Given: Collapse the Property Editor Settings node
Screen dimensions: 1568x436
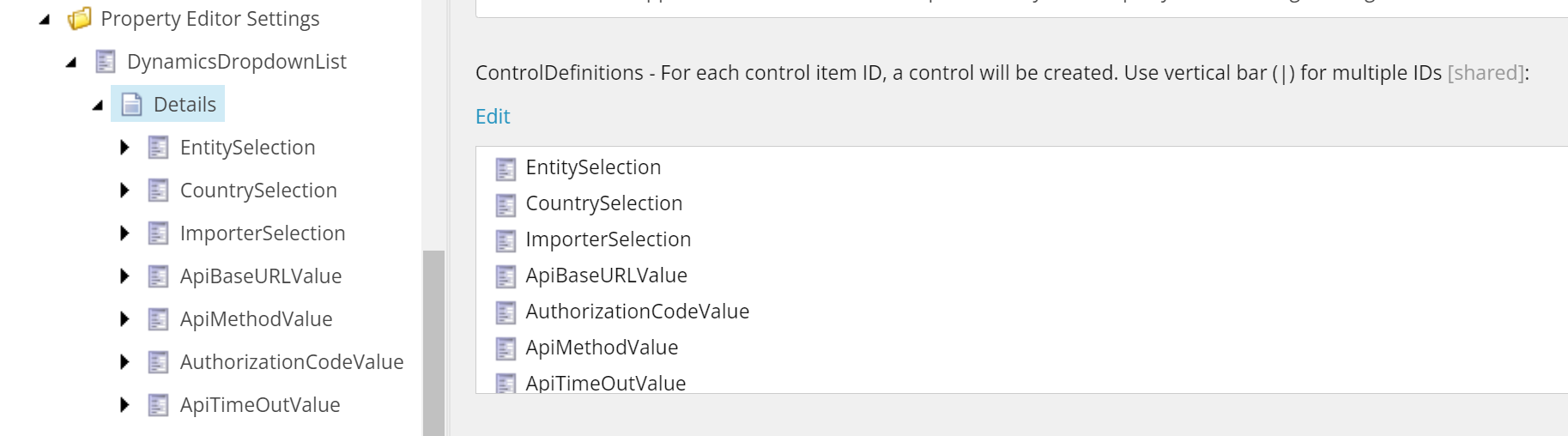Looking at the screenshot, I should coord(45,19).
